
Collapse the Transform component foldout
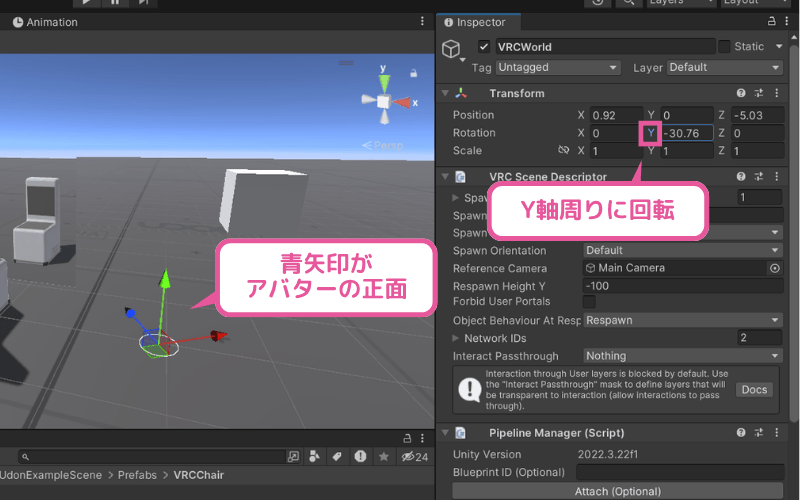click(x=445, y=93)
